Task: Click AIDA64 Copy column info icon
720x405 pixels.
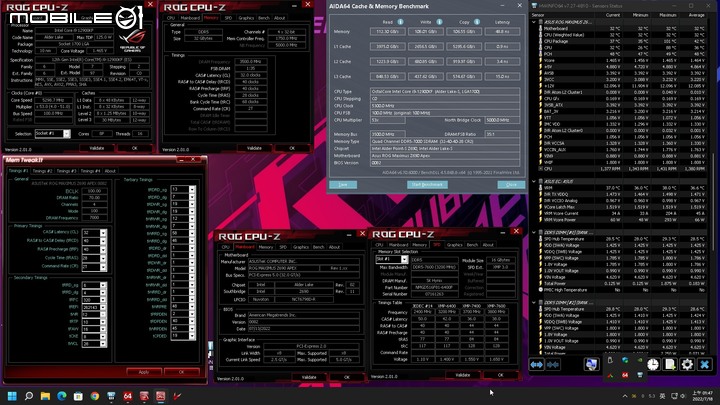Action: (477, 22)
